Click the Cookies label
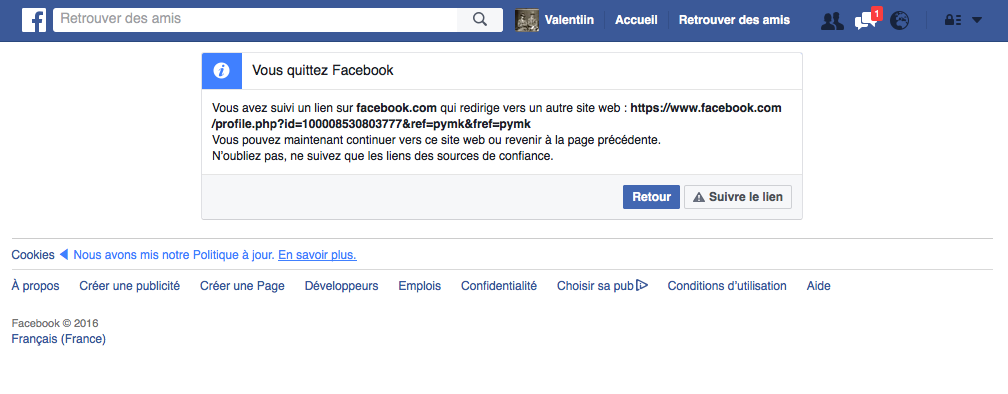 (33, 255)
